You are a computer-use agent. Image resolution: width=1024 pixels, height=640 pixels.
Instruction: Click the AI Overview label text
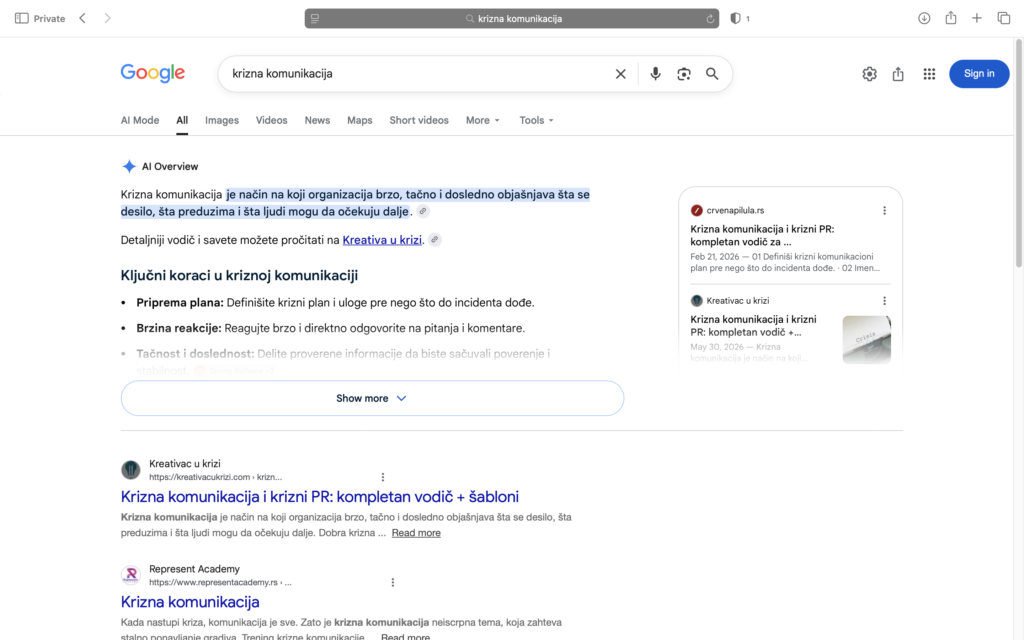click(170, 167)
